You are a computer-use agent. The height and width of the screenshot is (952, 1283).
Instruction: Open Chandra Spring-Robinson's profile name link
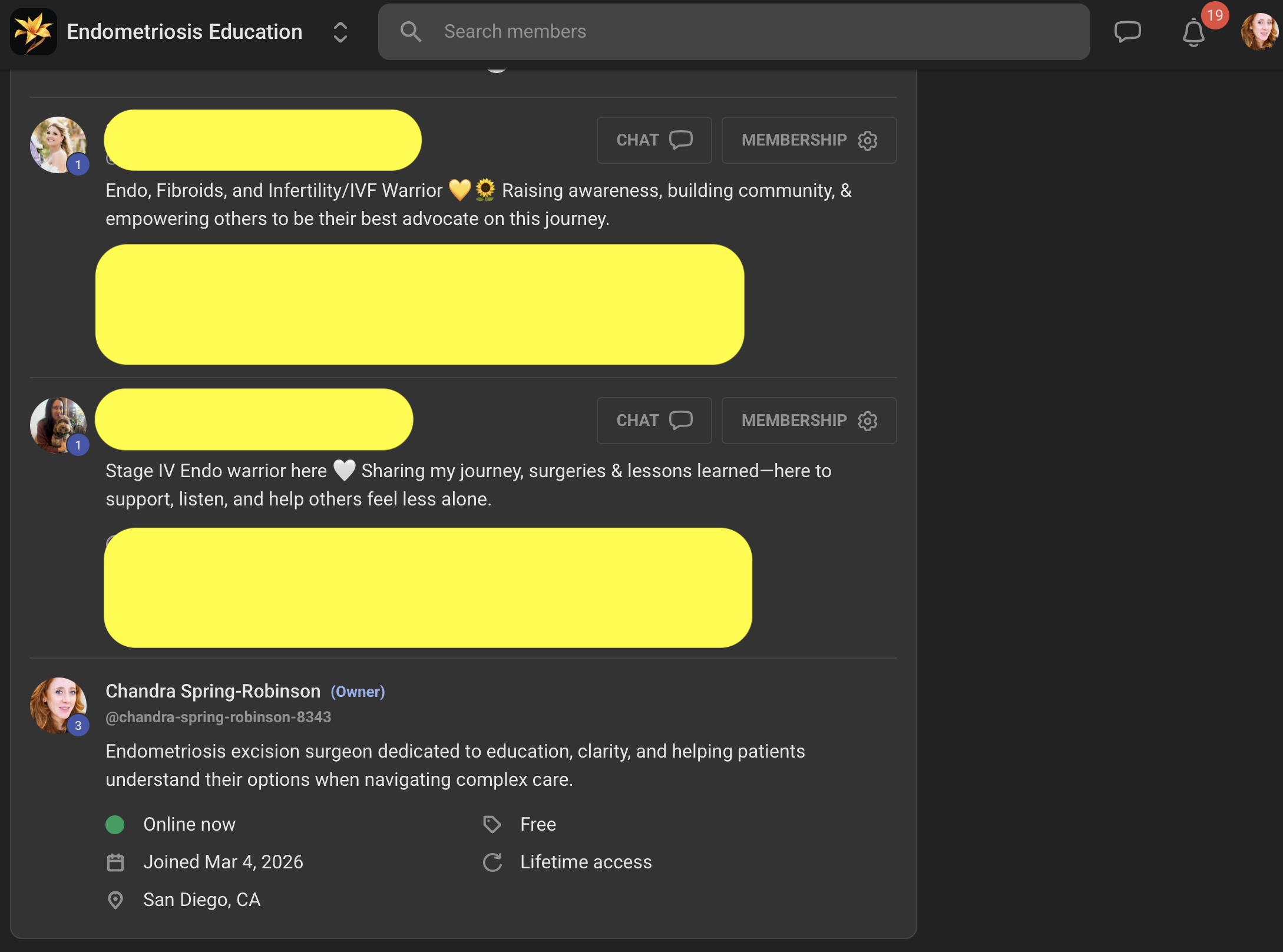tap(213, 691)
